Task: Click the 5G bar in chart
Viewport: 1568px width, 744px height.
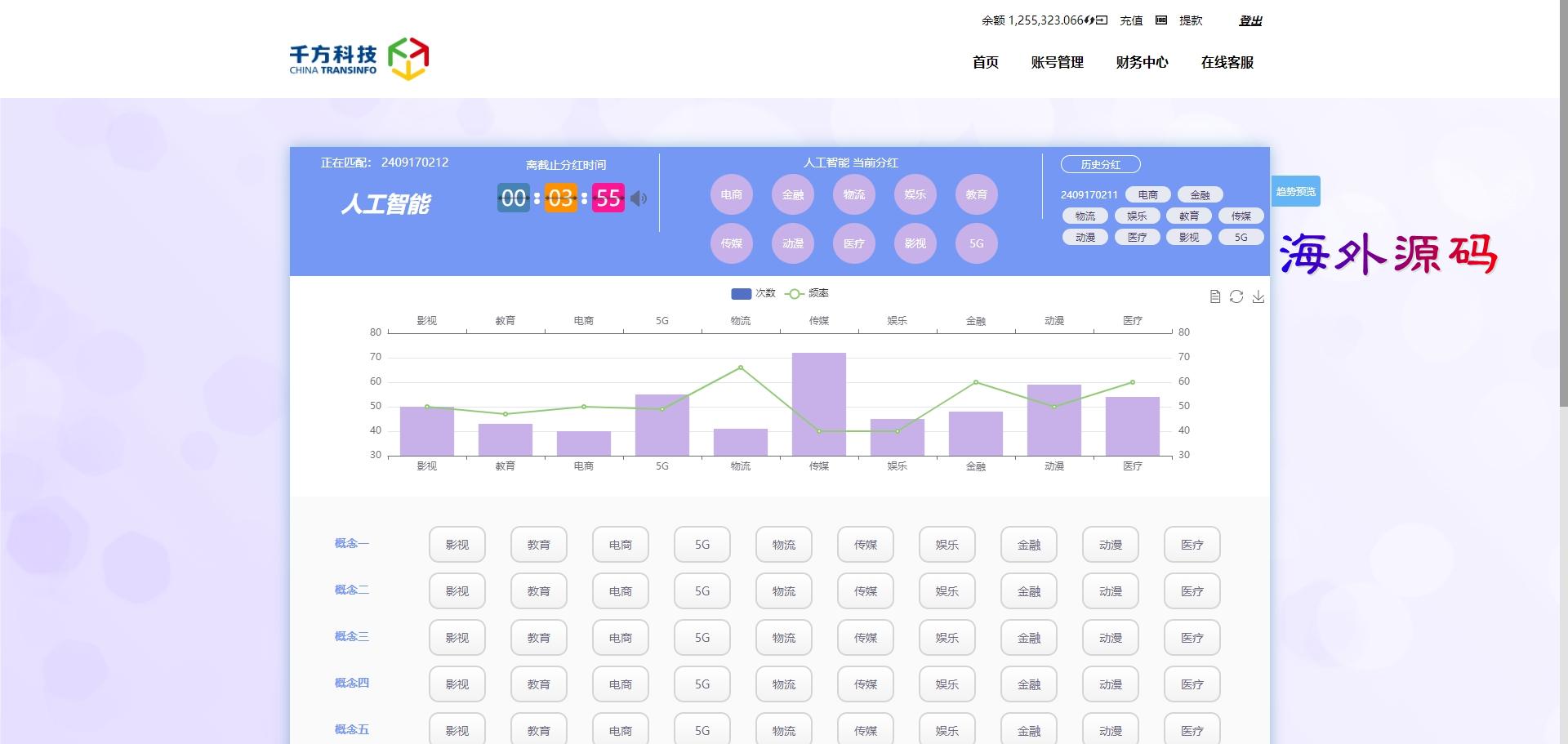Action: (x=662, y=425)
